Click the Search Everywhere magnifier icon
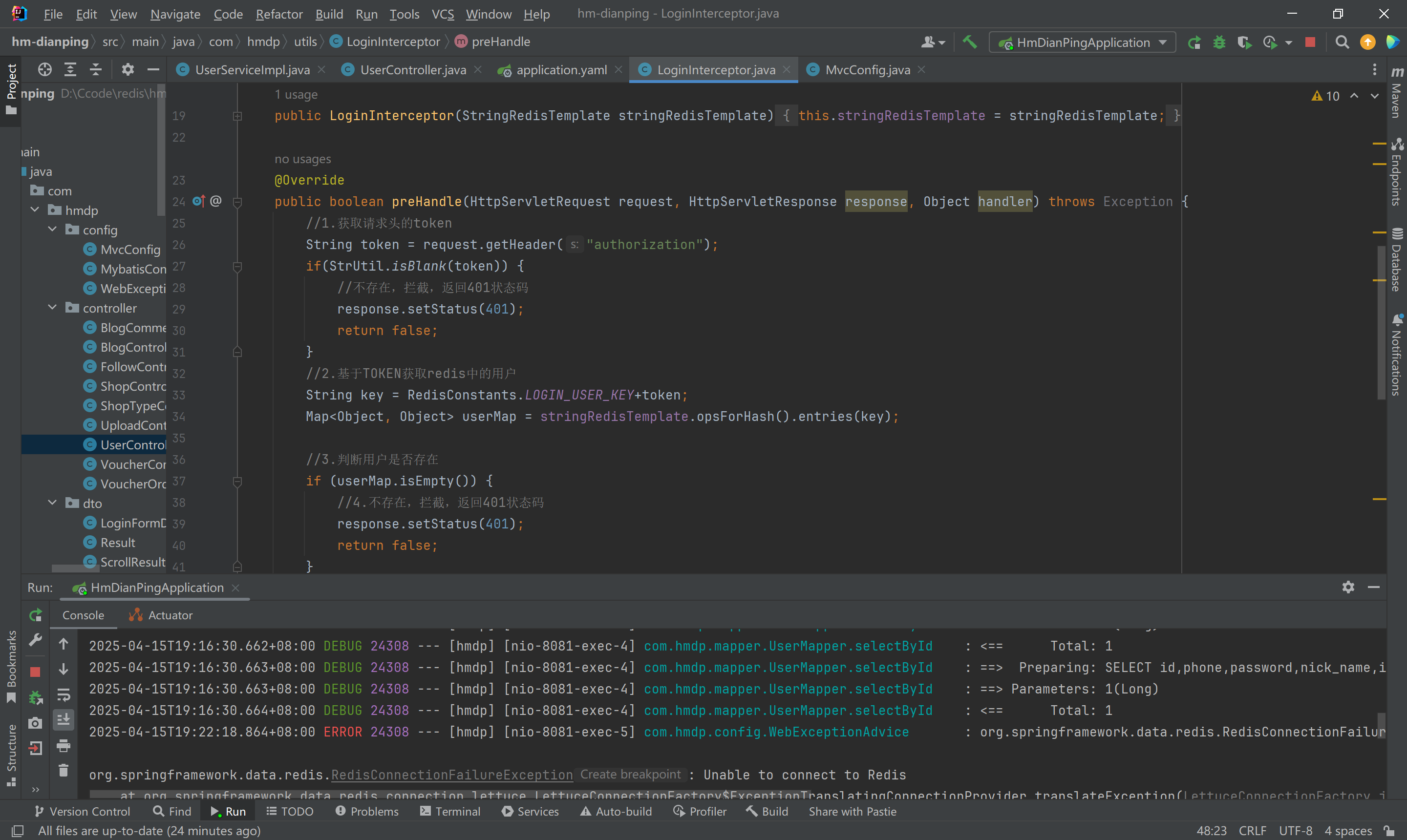The image size is (1407, 840). click(x=1342, y=42)
